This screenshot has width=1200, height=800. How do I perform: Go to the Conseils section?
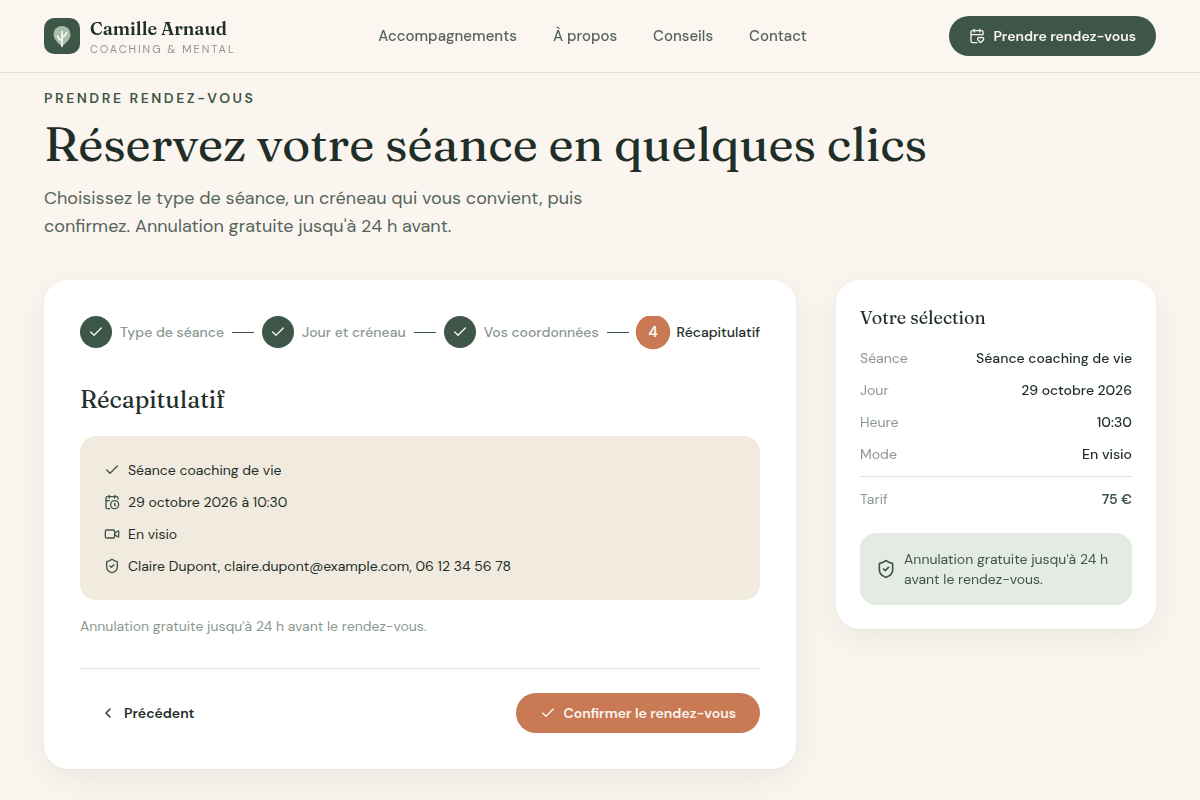683,36
